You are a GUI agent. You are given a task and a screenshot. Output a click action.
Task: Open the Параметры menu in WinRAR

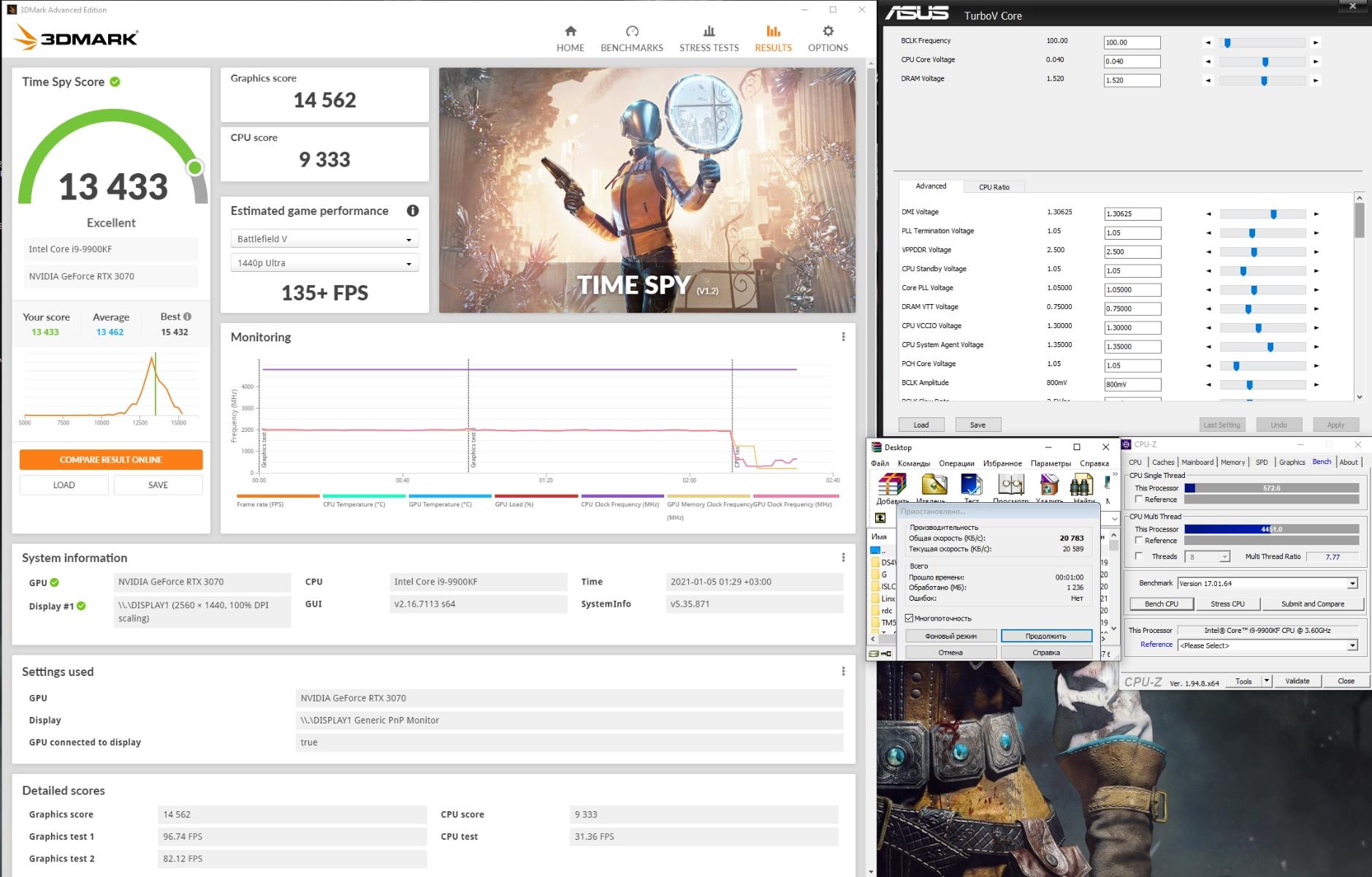1051,463
